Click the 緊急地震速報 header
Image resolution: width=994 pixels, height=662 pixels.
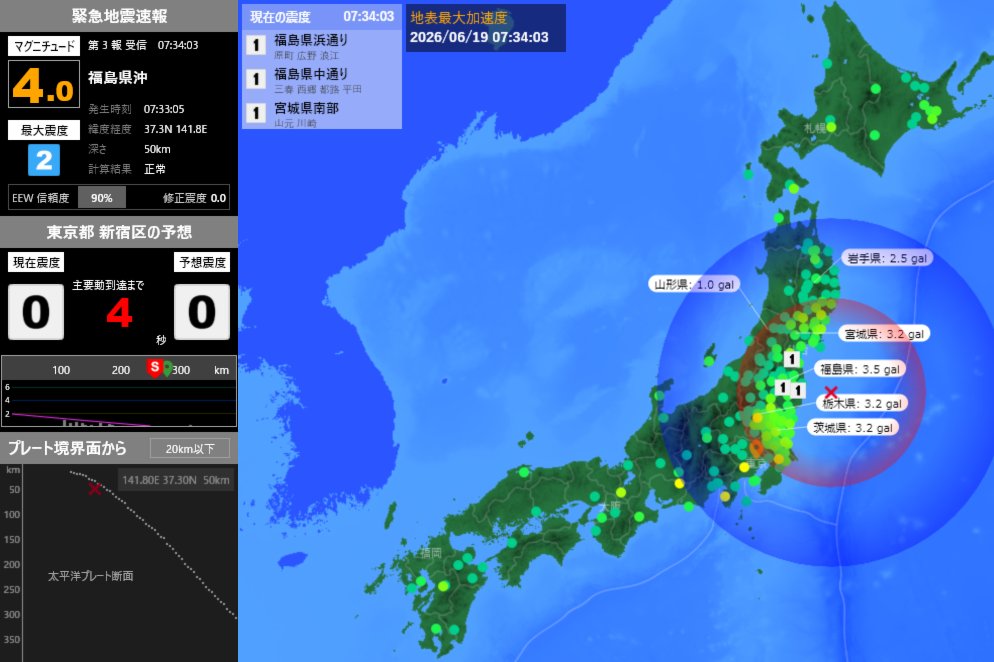point(119,16)
